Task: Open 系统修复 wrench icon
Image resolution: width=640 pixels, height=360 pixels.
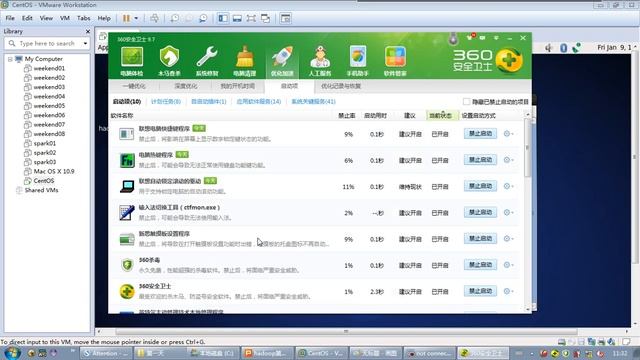Action: [x=207, y=61]
